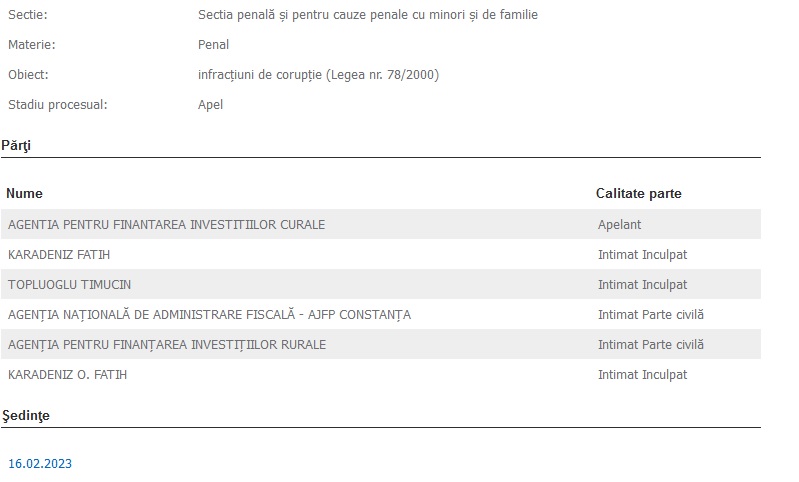
Task: Click the TOPLUOGLU TIMUCIN party name
Action: [69, 285]
